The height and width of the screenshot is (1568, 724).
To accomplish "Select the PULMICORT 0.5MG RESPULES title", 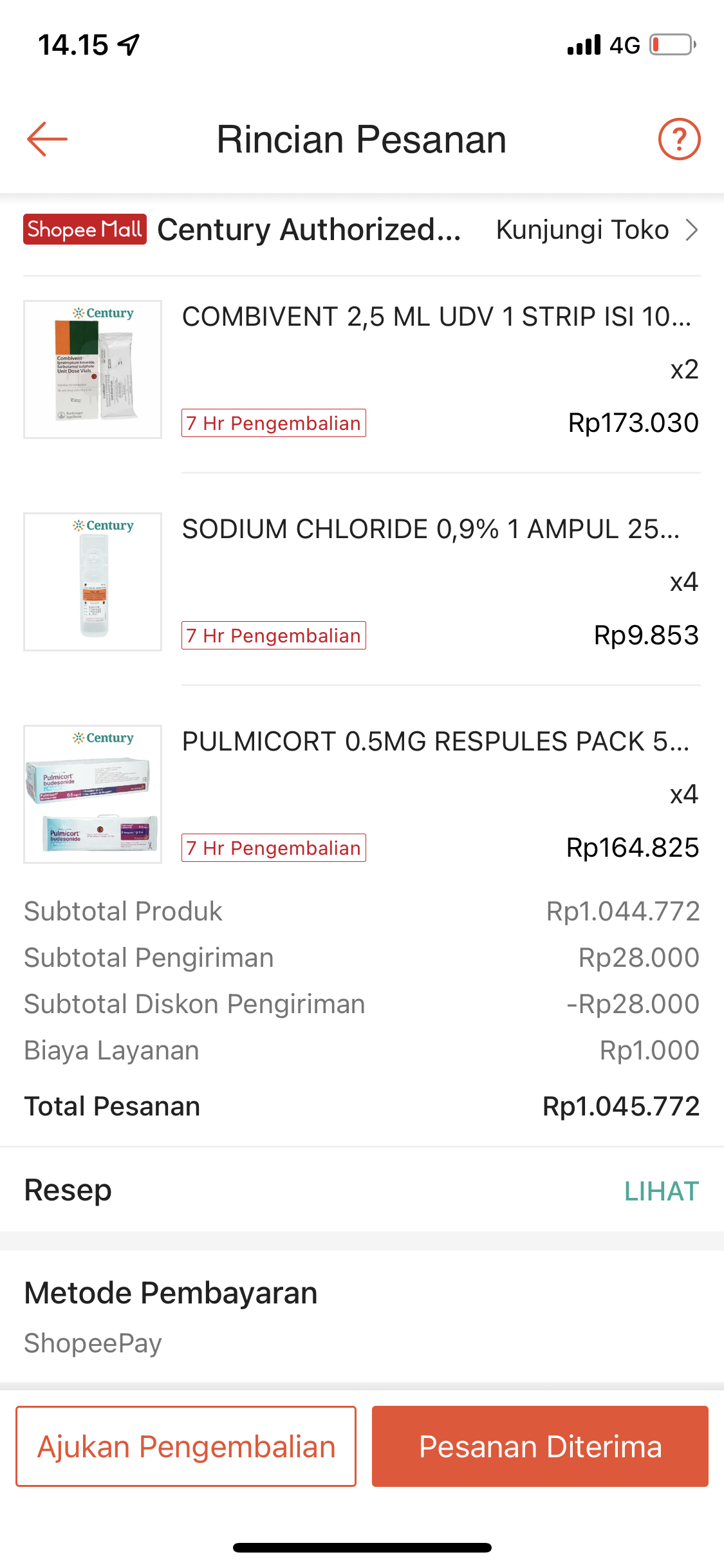I will pyautogui.click(x=435, y=742).
